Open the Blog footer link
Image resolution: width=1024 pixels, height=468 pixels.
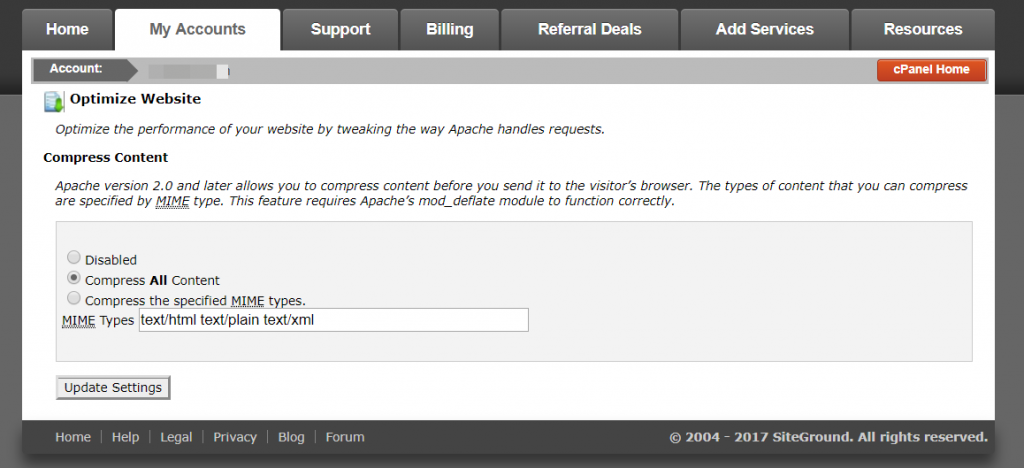tap(291, 437)
